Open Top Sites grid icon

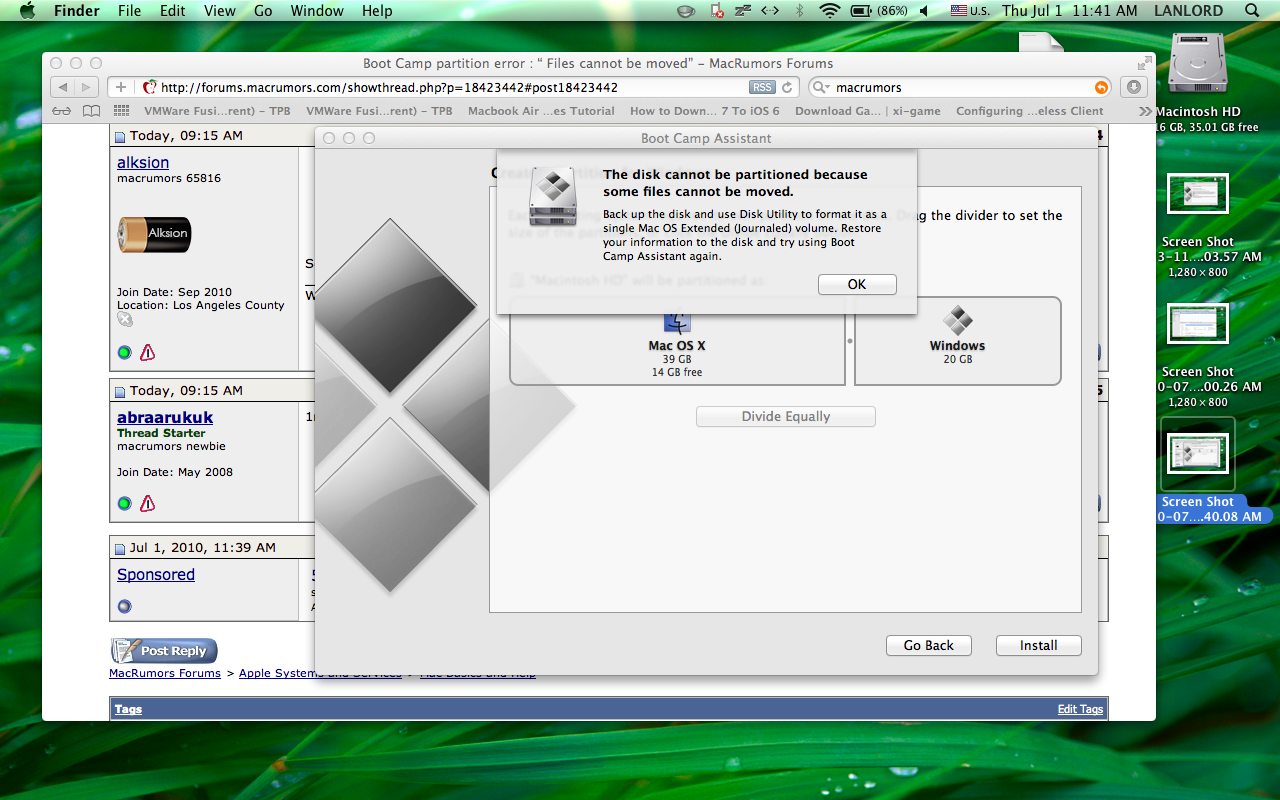click(x=122, y=111)
